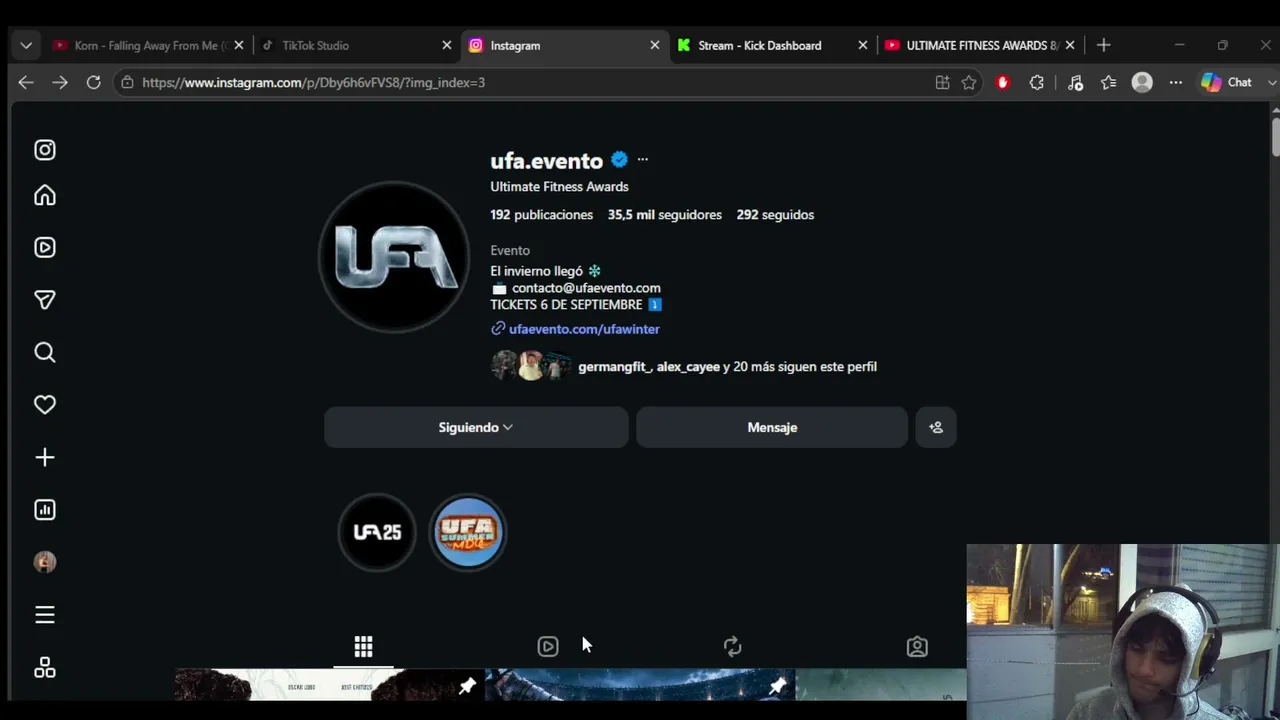Click the 192 publicaciones count
The width and height of the screenshot is (1280, 720).
pyautogui.click(x=541, y=215)
